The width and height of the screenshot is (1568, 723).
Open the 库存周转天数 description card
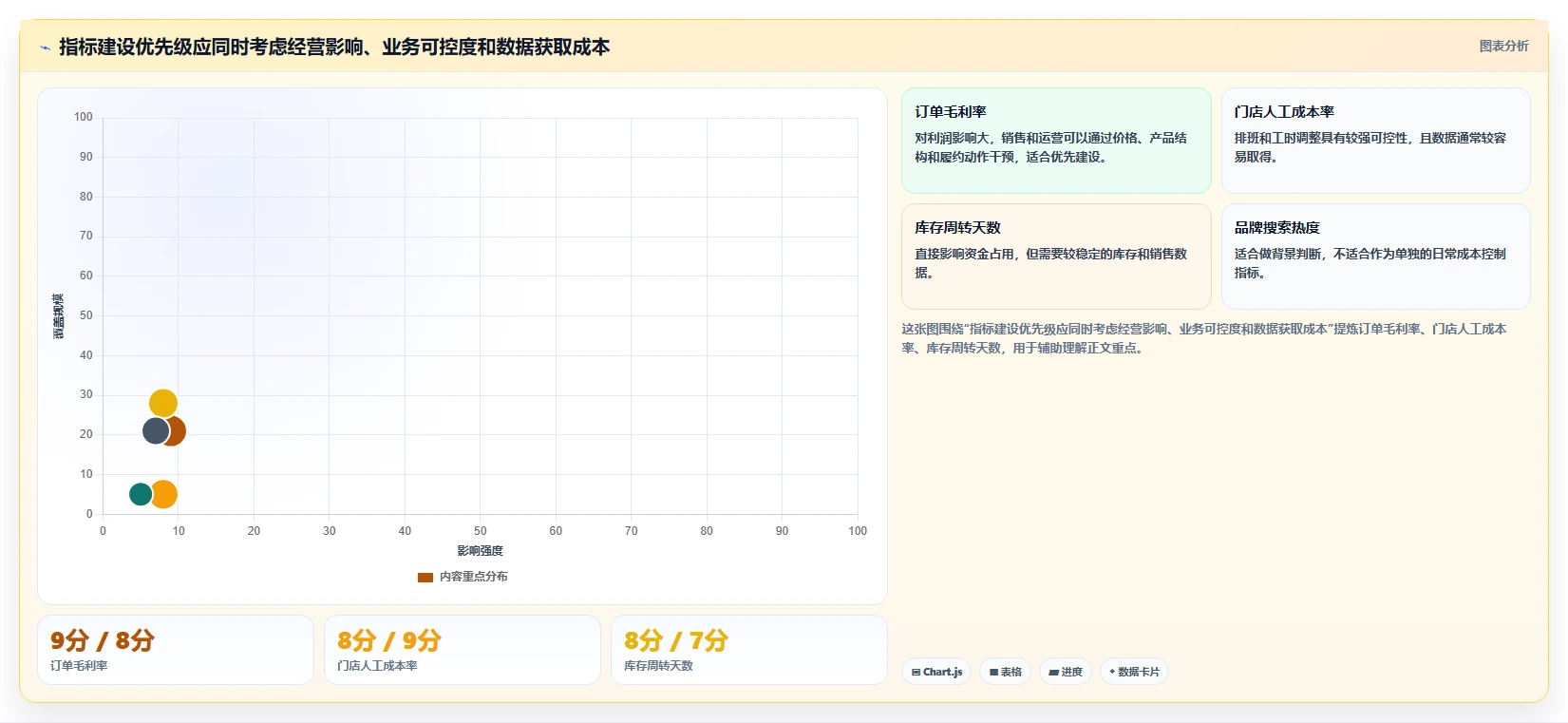[1056, 257]
